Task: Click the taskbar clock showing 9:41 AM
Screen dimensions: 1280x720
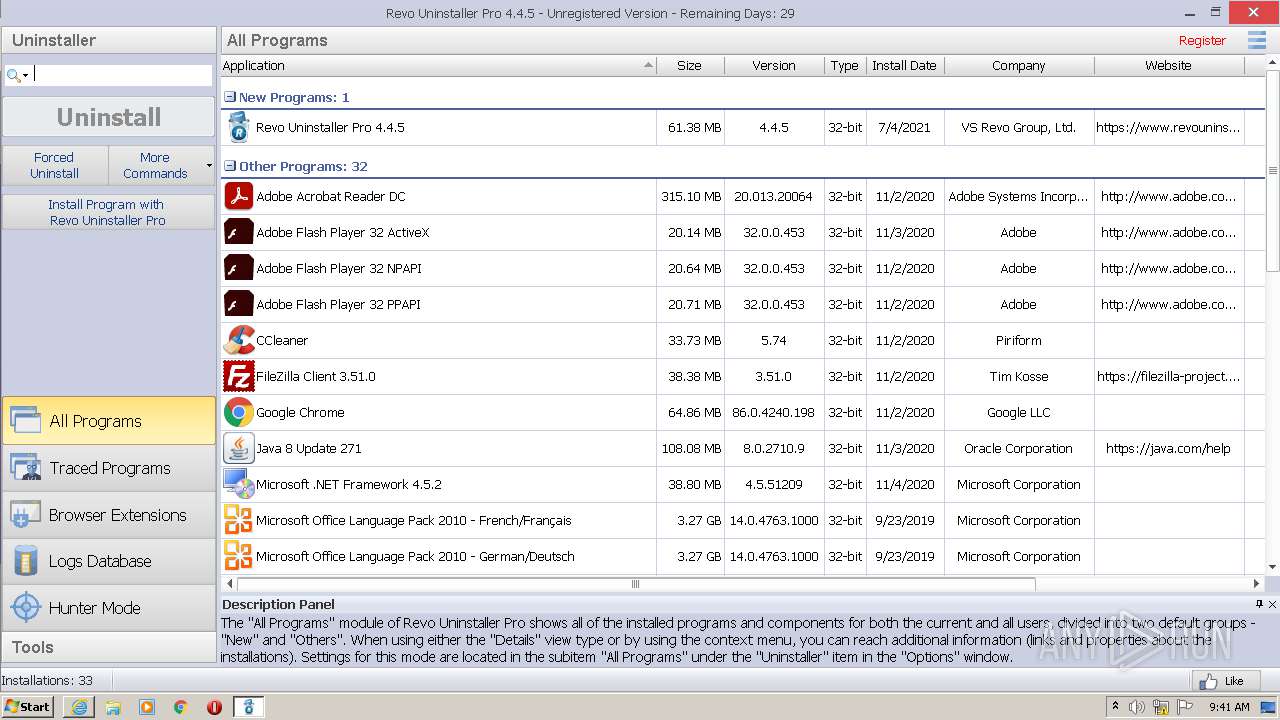Action: 1229,707
